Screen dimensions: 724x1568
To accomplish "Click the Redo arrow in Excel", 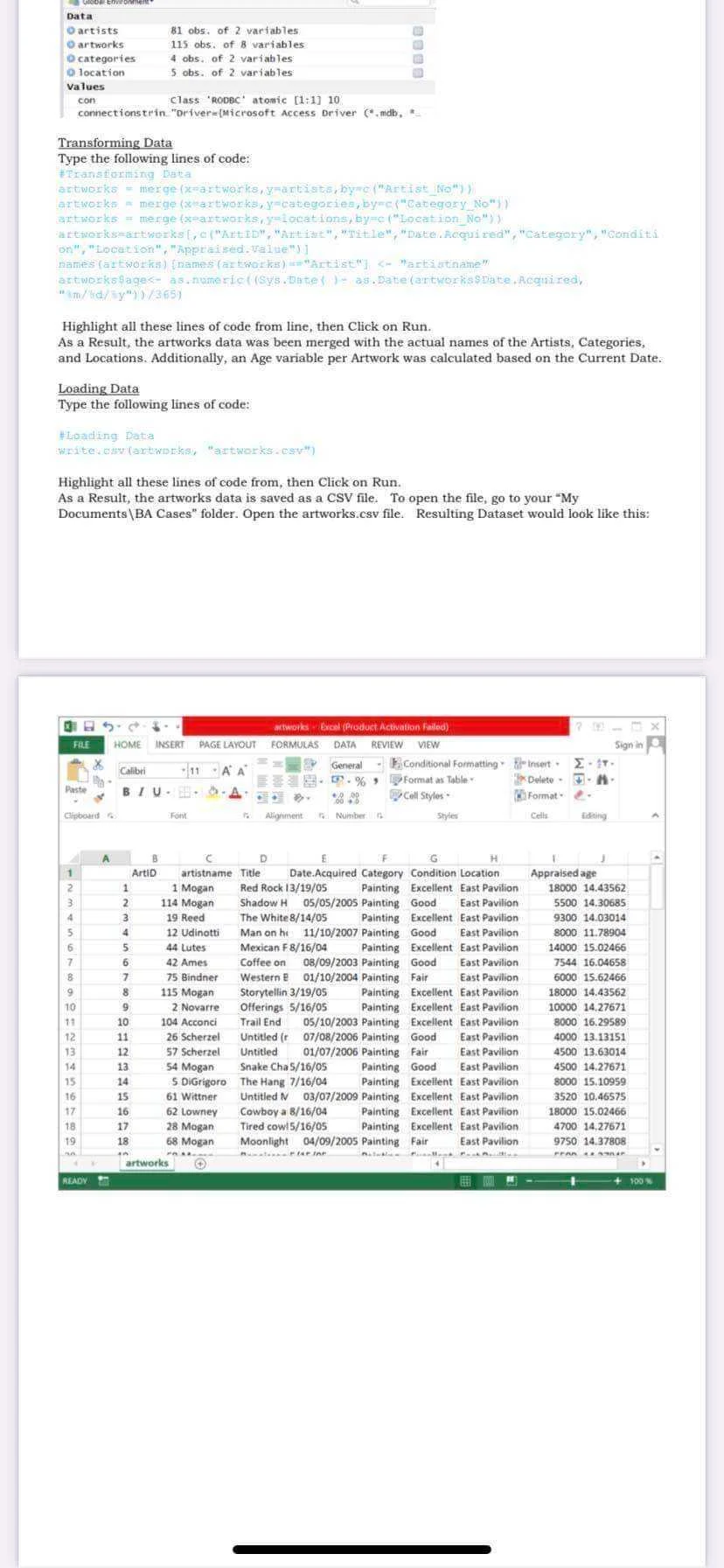I will pyautogui.click(x=136, y=726).
